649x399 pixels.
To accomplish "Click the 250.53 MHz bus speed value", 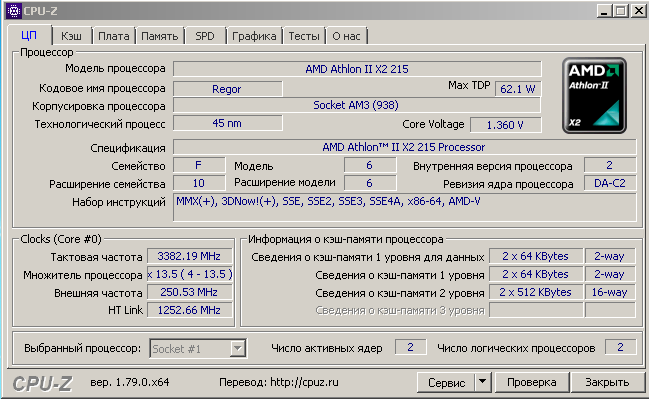I will [x=190, y=292].
